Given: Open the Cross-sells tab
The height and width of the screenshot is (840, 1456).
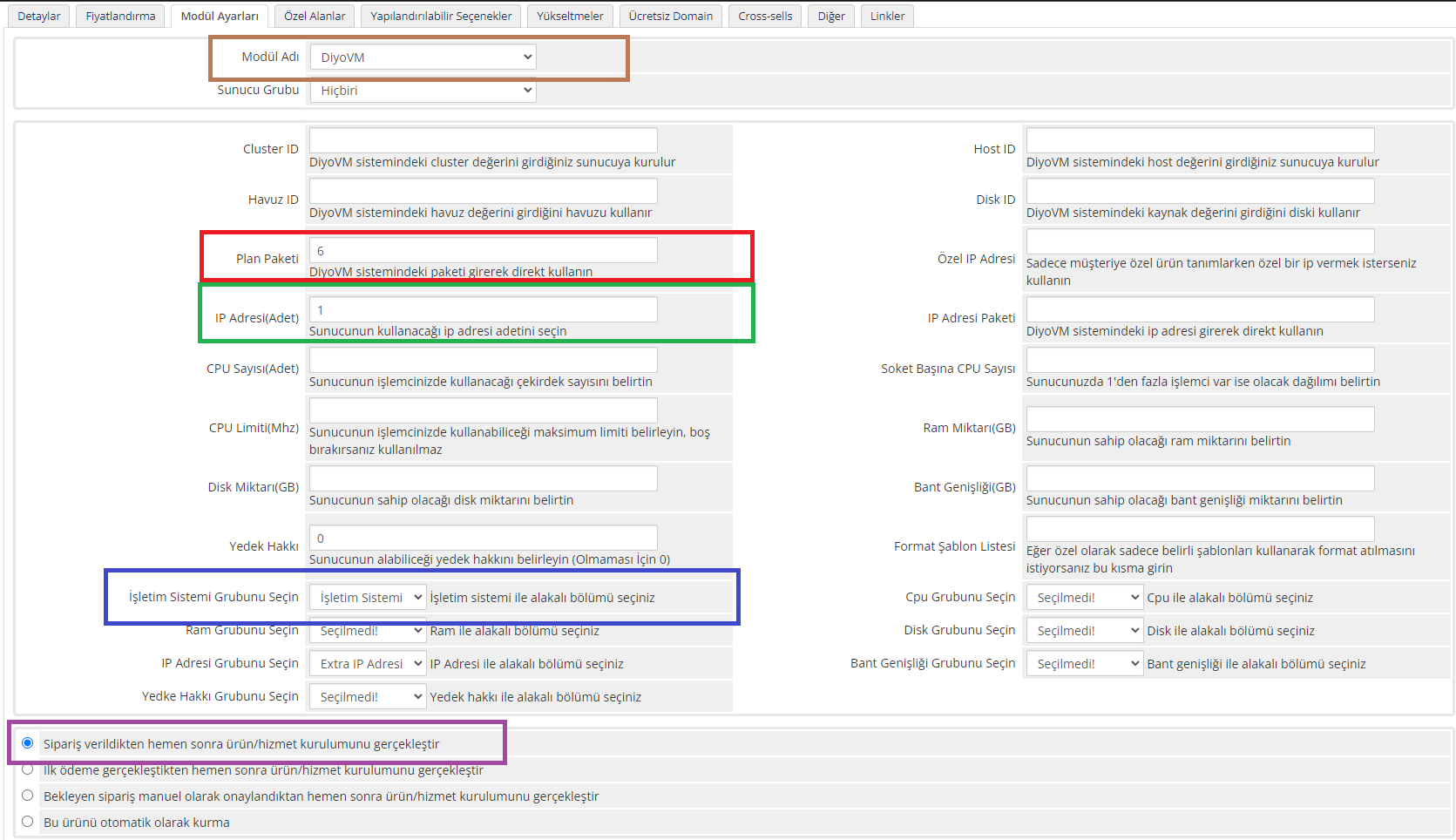Looking at the screenshot, I should tap(765, 16).
